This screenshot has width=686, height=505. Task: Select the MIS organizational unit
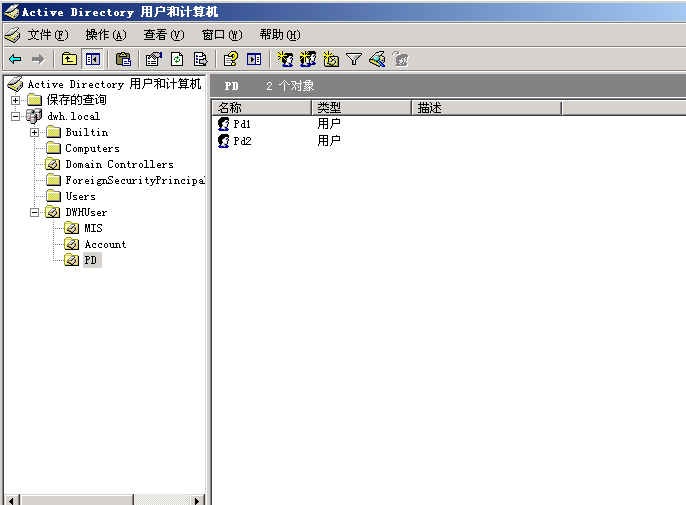[93, 228]
